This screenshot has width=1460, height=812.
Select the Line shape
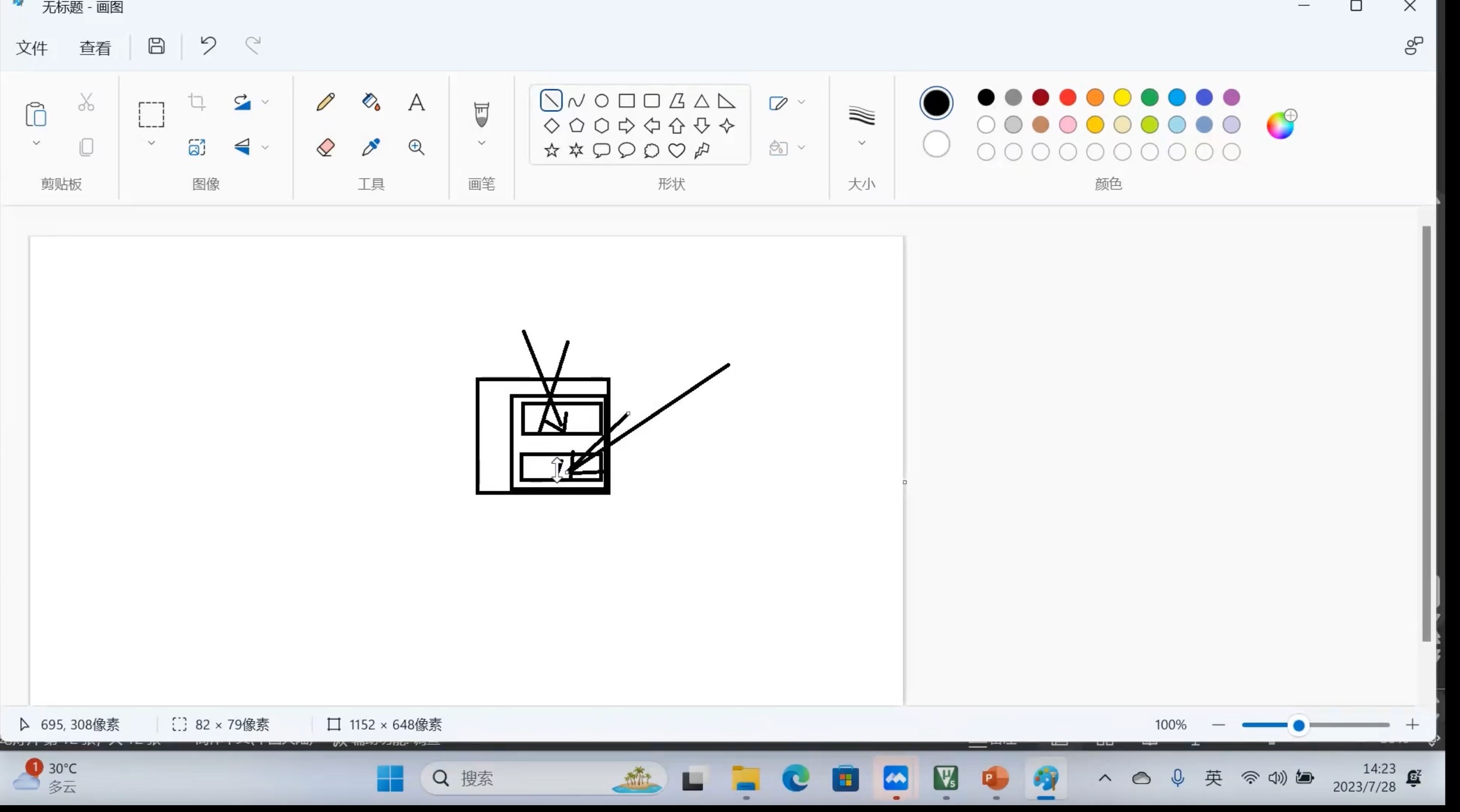coord(551,101)
